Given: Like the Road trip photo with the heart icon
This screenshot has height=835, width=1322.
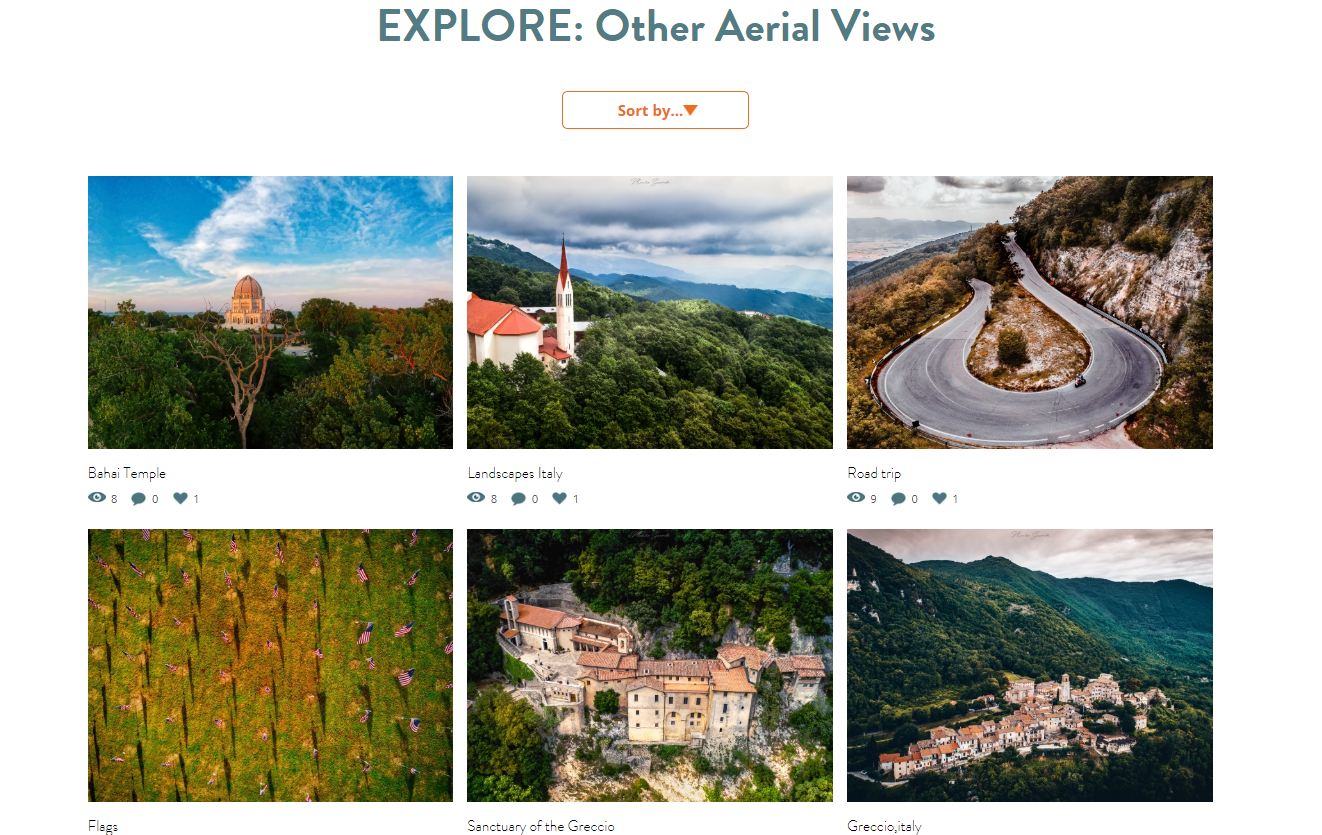Looking at the screenshot, I should click(x=940, y=498).
